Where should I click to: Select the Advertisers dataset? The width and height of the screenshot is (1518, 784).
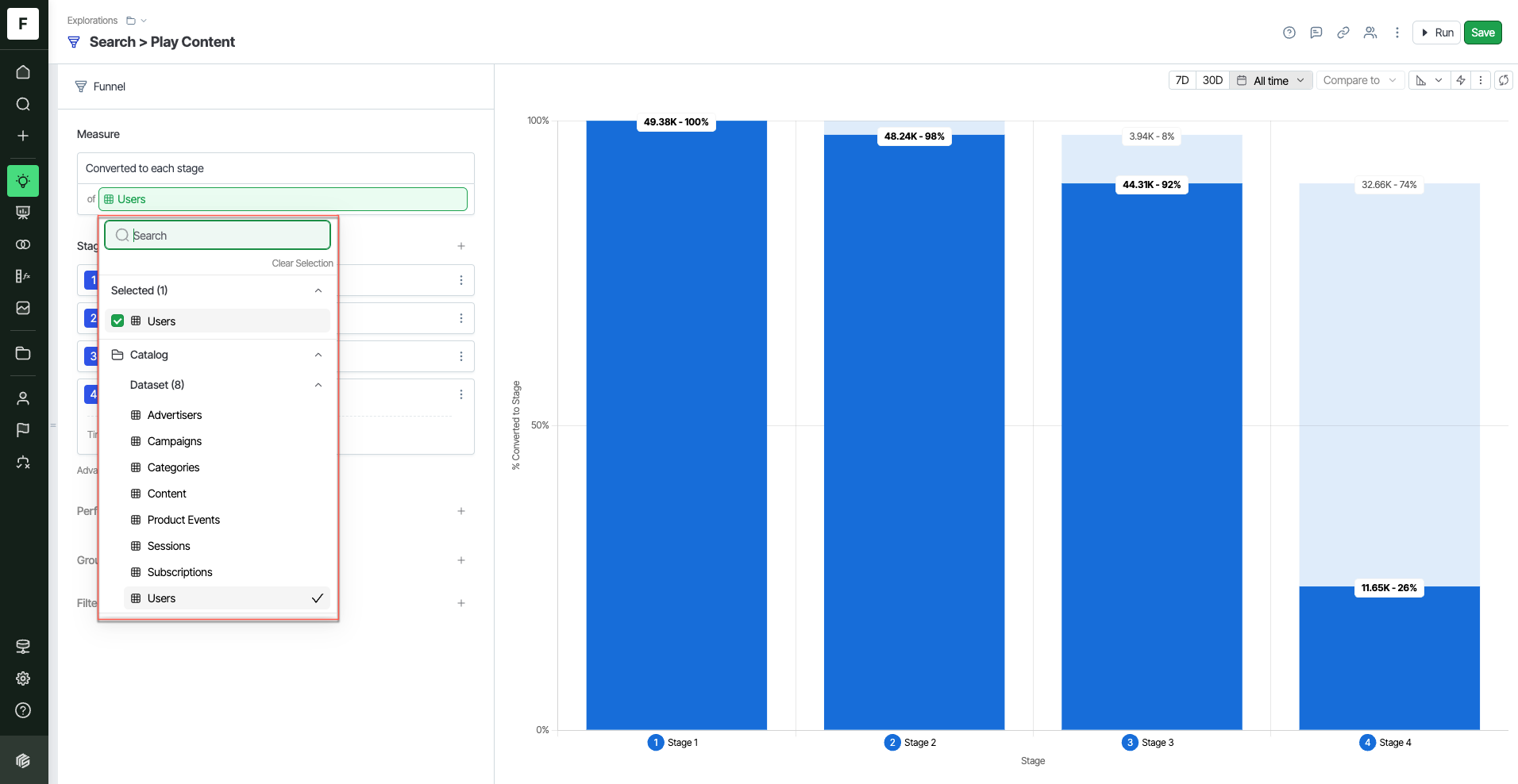click(x=227, y=415)
